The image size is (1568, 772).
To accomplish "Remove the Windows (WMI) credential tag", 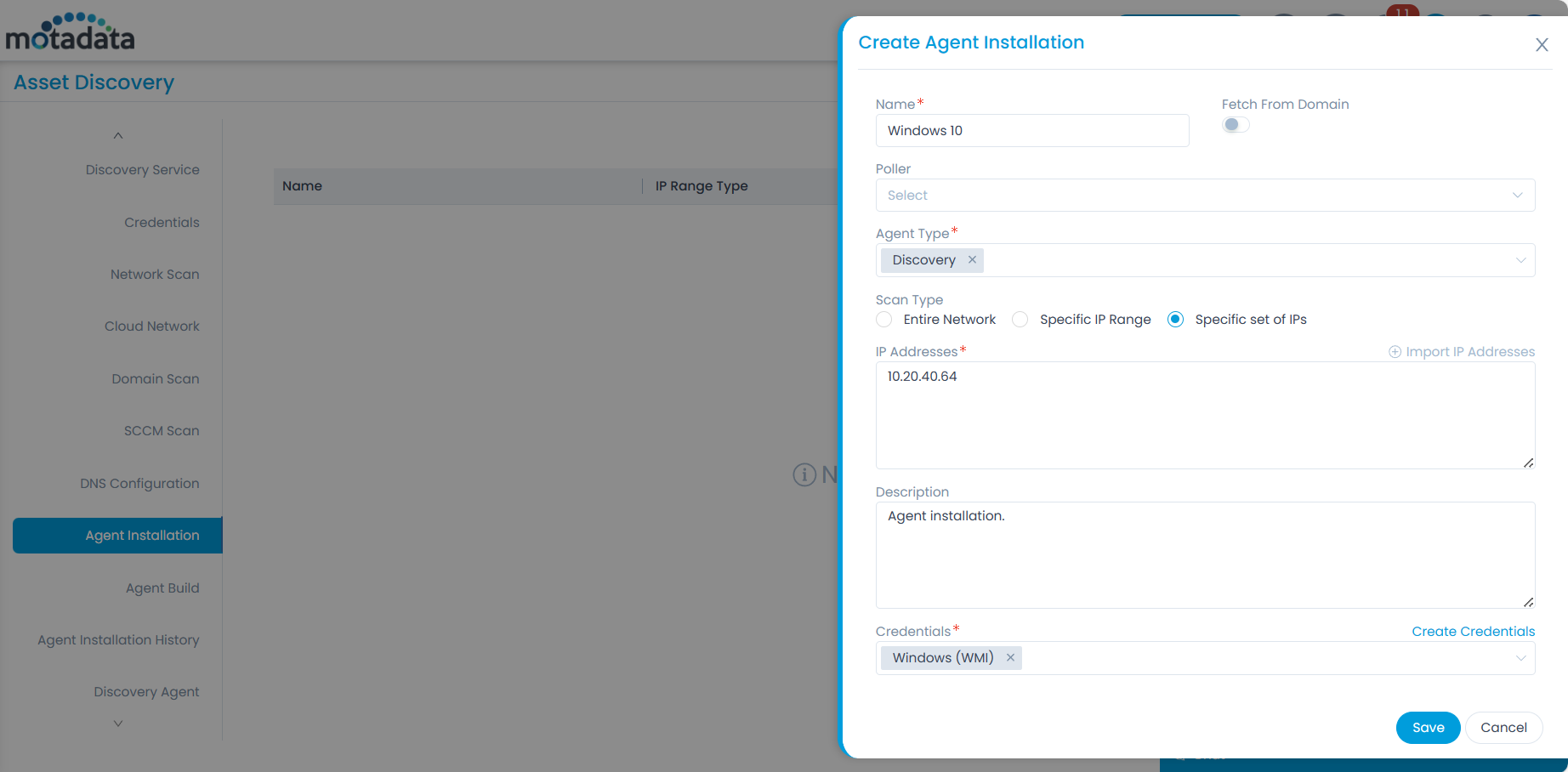I will 1010,658.
